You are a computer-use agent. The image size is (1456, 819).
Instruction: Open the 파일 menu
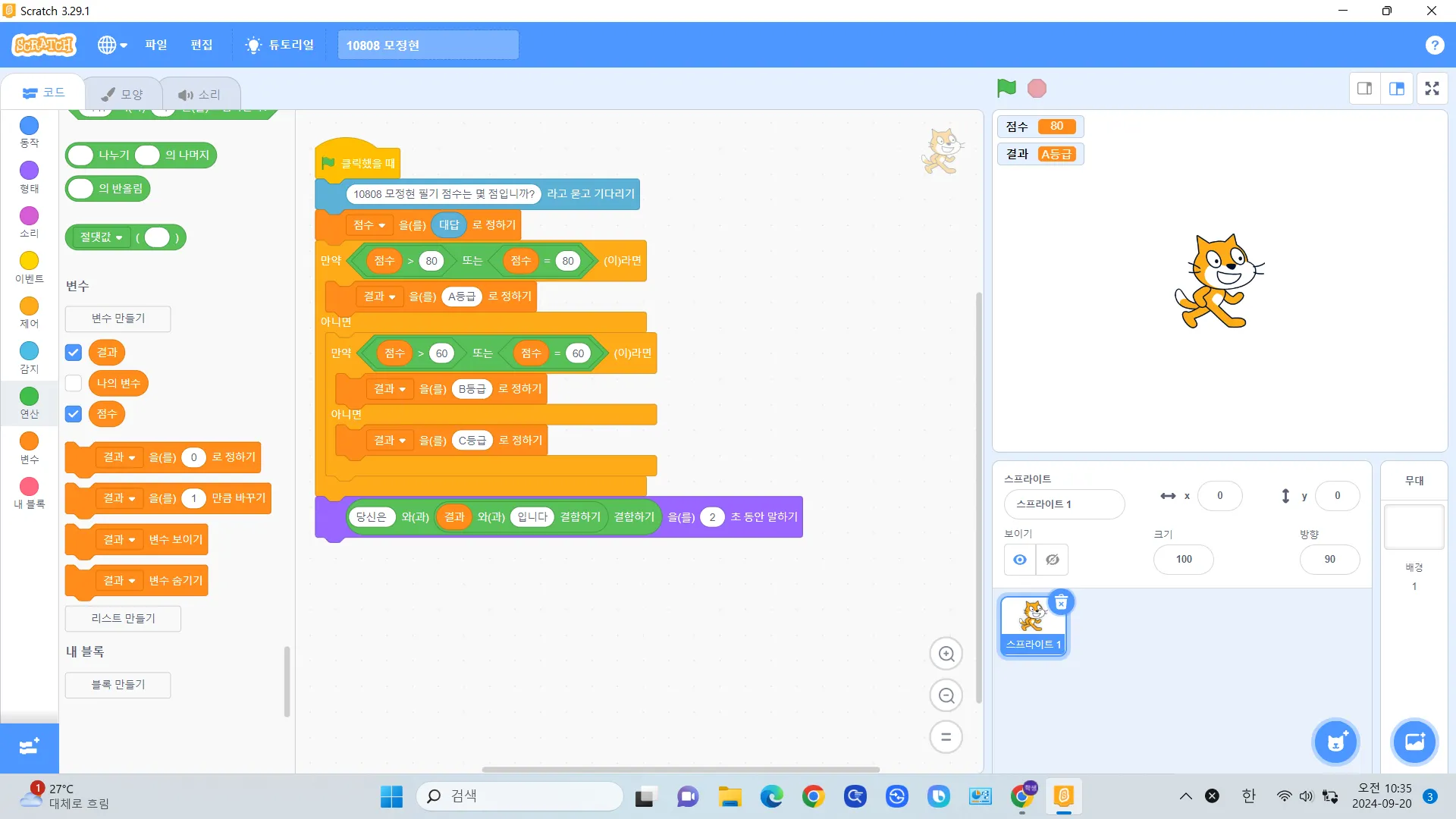[x=156, y=45]
